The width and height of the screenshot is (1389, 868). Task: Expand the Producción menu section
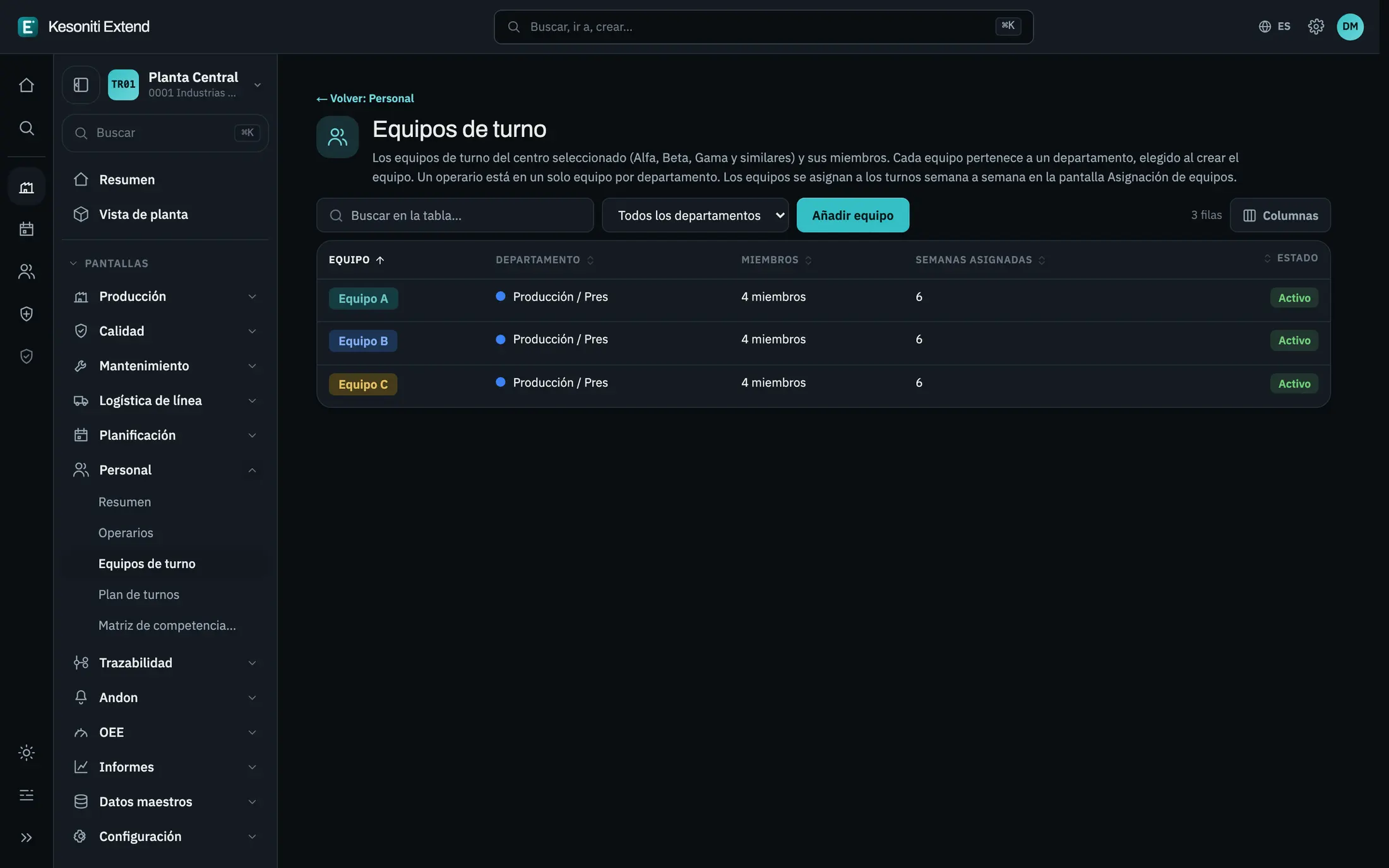(165, 297)
